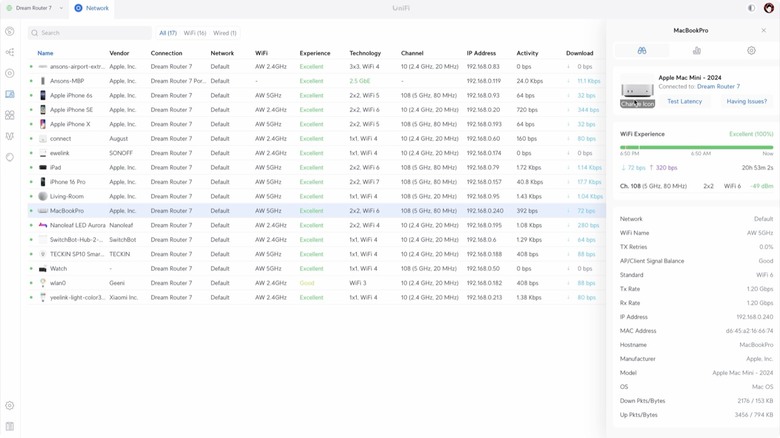Sort table by Activity column
This screenshot has width=780, height=438.
coord(527,53)
